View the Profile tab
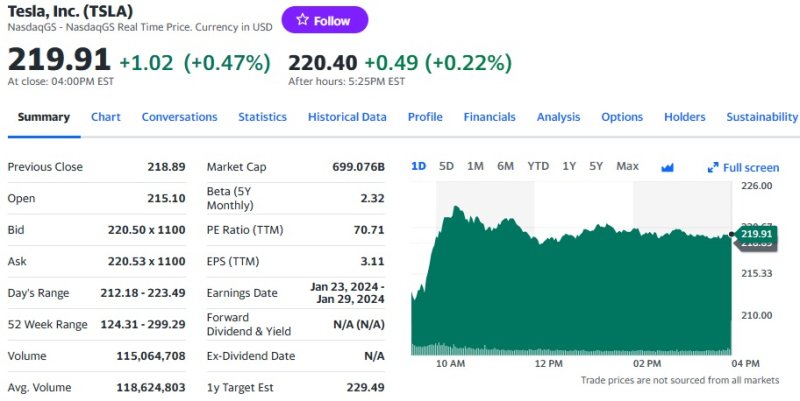800x401 pixels. [x=425, y=117]
